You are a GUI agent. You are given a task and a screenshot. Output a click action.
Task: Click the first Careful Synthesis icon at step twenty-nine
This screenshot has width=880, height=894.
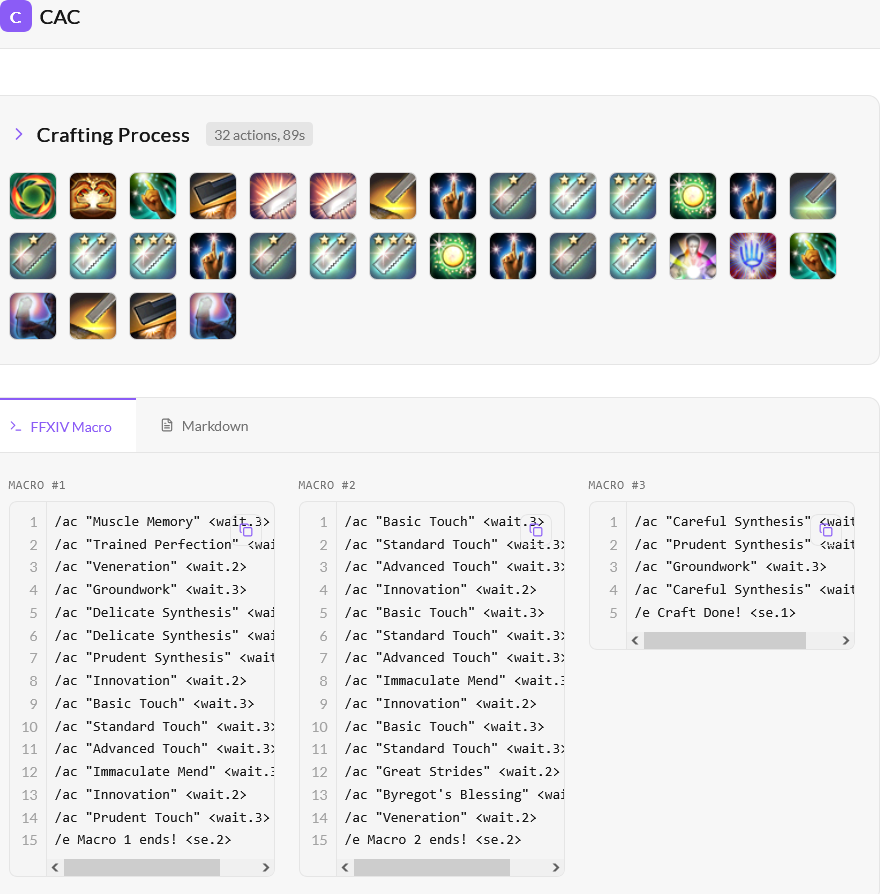click(x=33, y=316)
